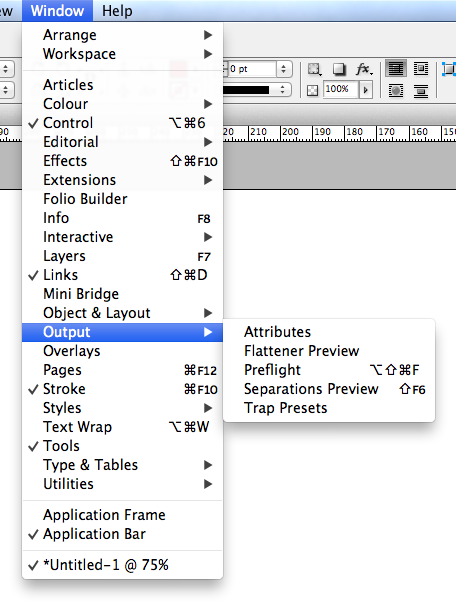Image resolution: width=456 pixels, height=614 pixels.
Task: Select the No text wrap icon
Action: click(396, 69)
